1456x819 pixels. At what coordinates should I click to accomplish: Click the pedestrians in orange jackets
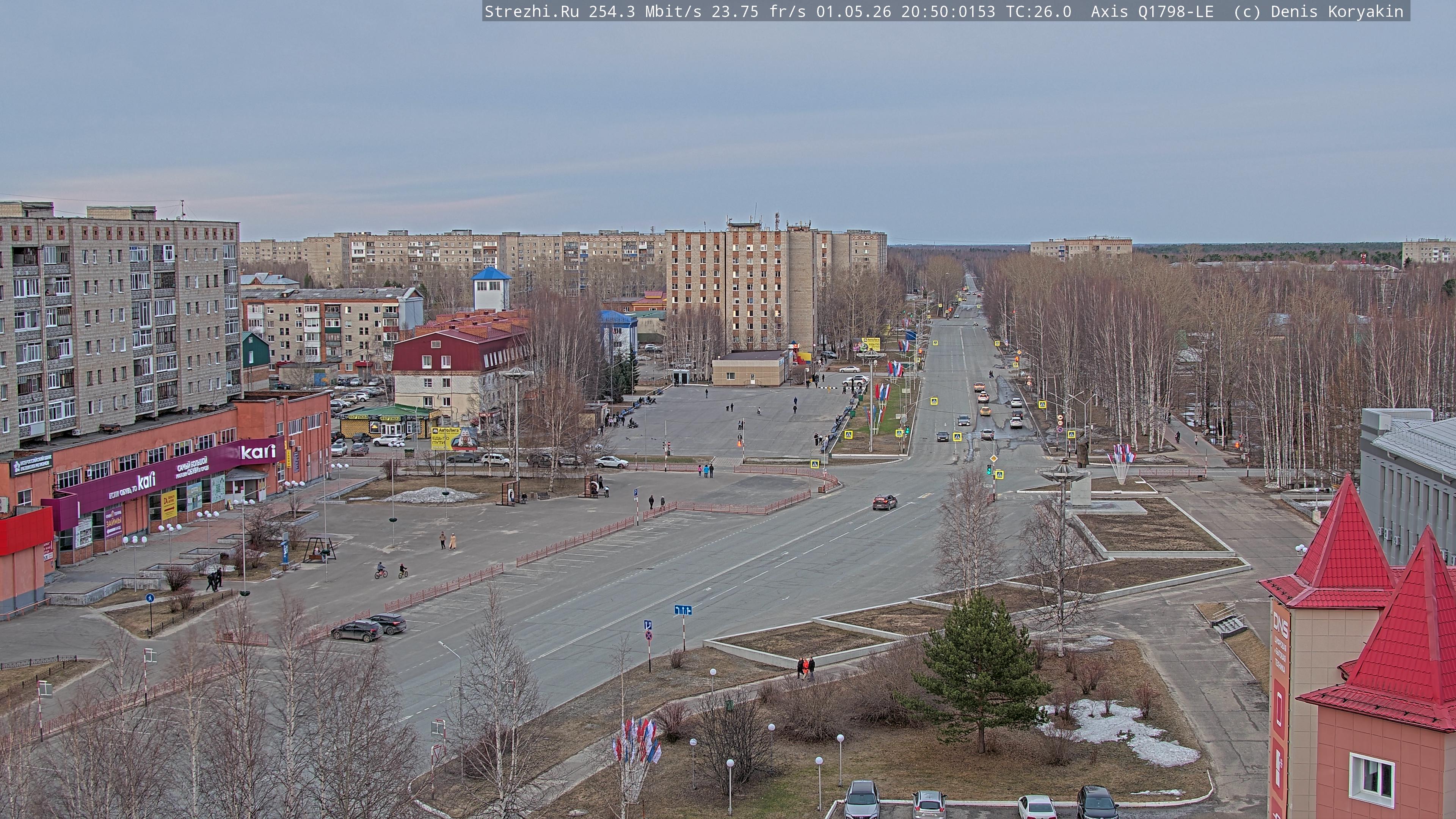pos(805,667)
